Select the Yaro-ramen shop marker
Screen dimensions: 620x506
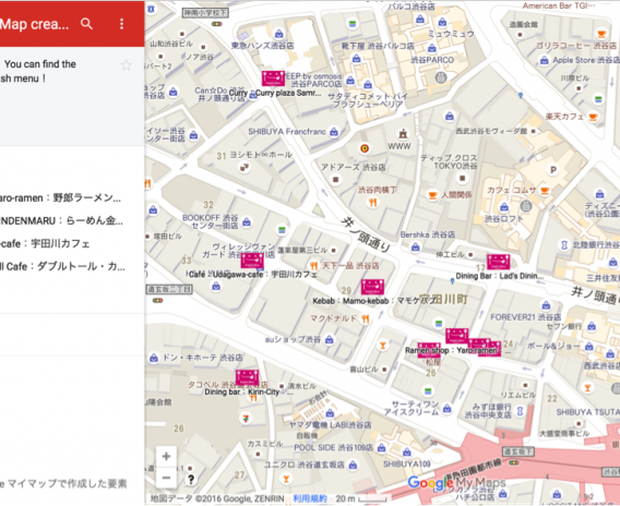pos(457,336)
